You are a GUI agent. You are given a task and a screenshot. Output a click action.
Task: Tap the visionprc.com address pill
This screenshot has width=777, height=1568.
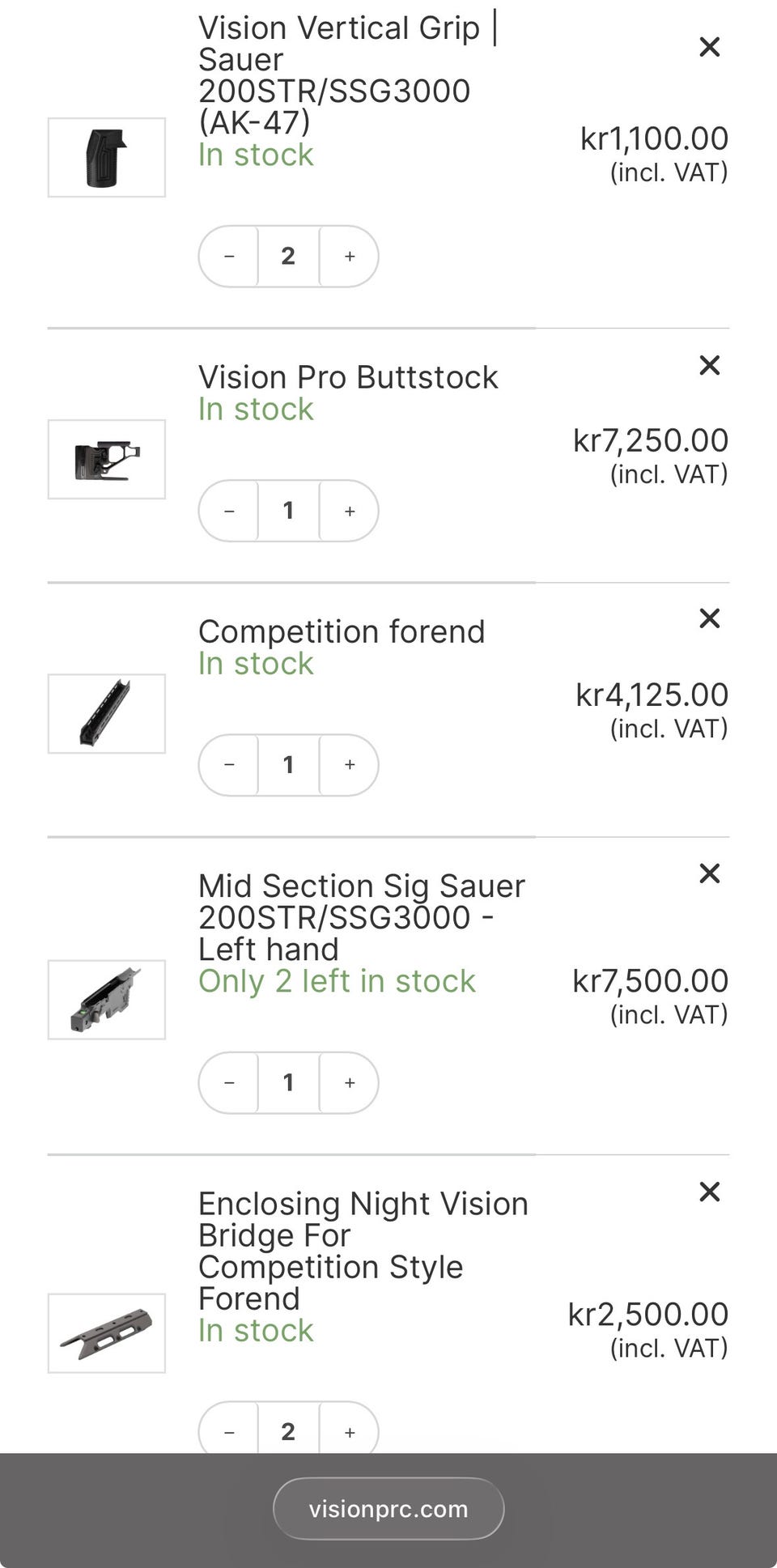pyautogui.click(x=388, y=1509)
